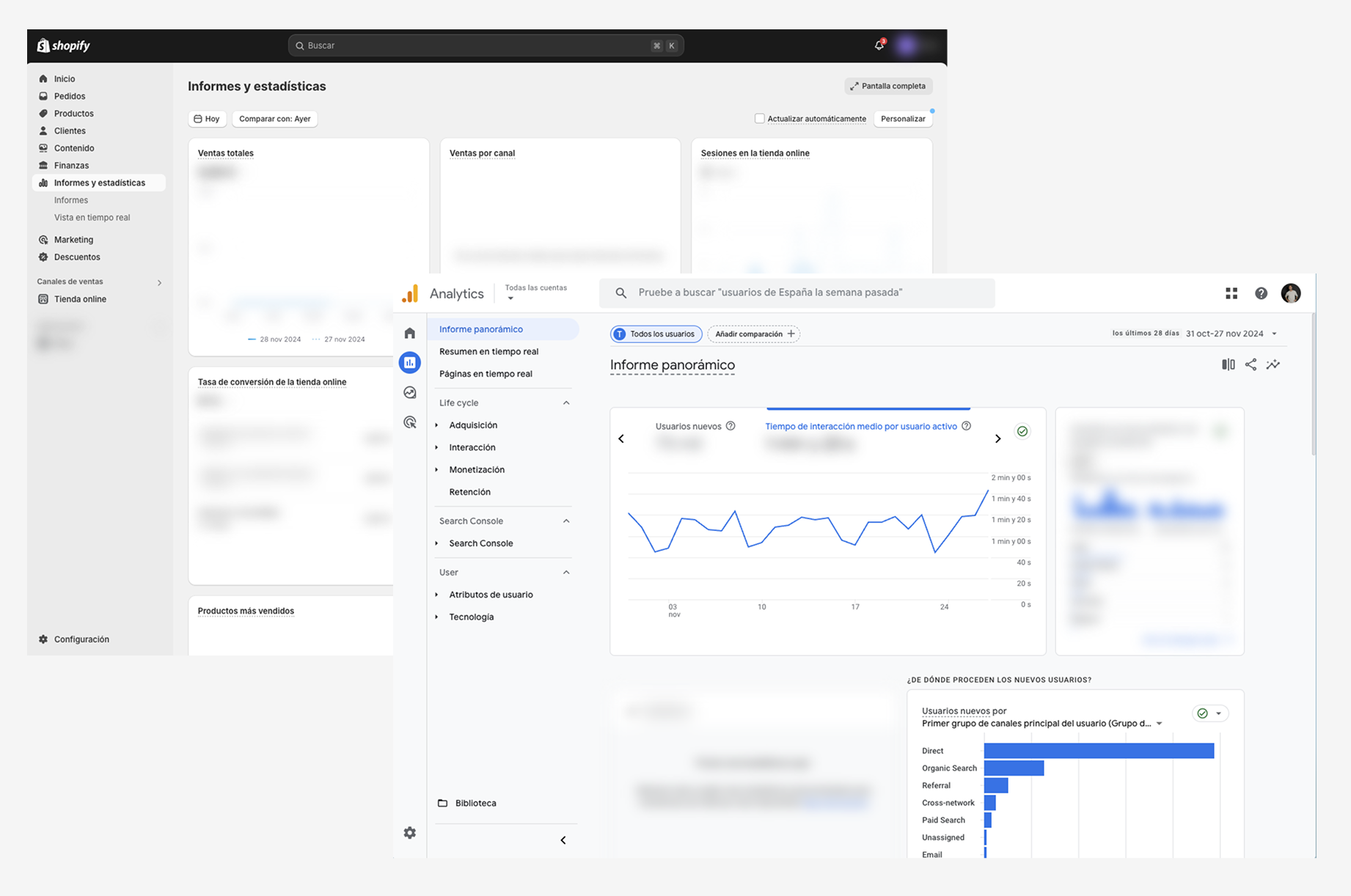Enable the Actualizar automáticamente checkbox
The height and width of the screenshot is (896, 1351).
(x=760, y=119)
